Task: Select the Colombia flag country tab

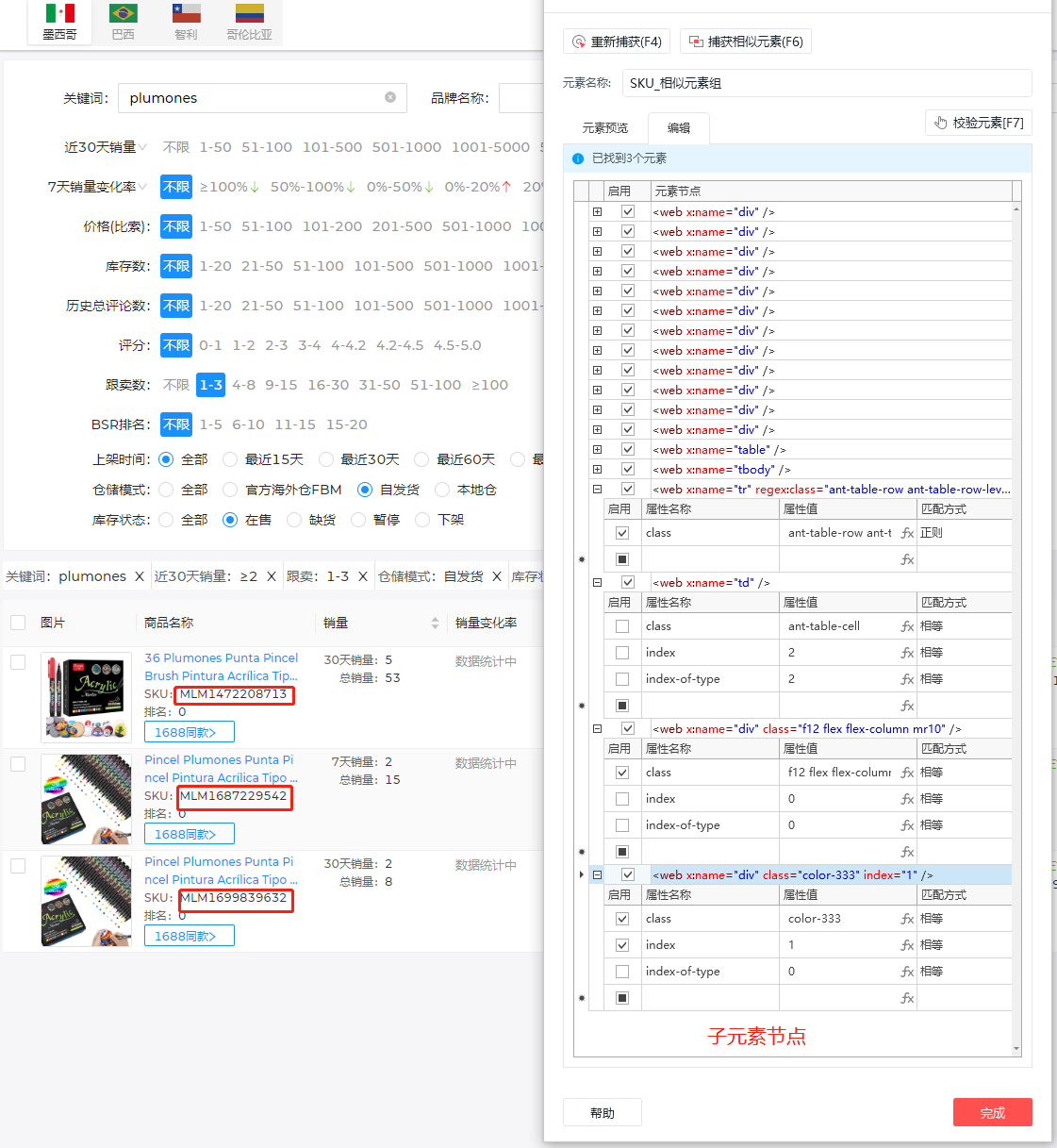Action: click(249, 22)
